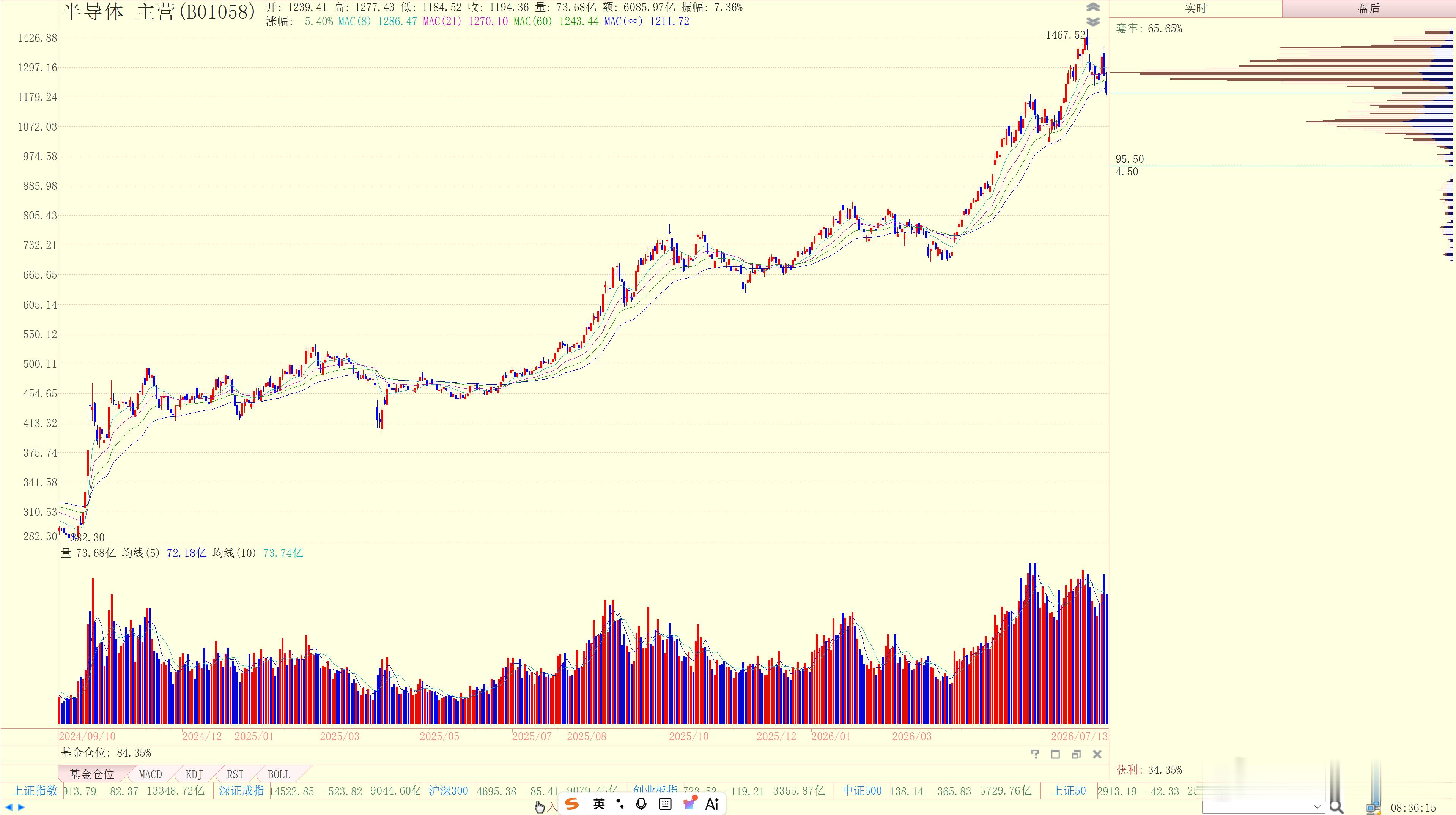Viewport: 1456px width, 815px height.
Task: Toggle Sogou English input mode 英
Action: click(598, 804)
